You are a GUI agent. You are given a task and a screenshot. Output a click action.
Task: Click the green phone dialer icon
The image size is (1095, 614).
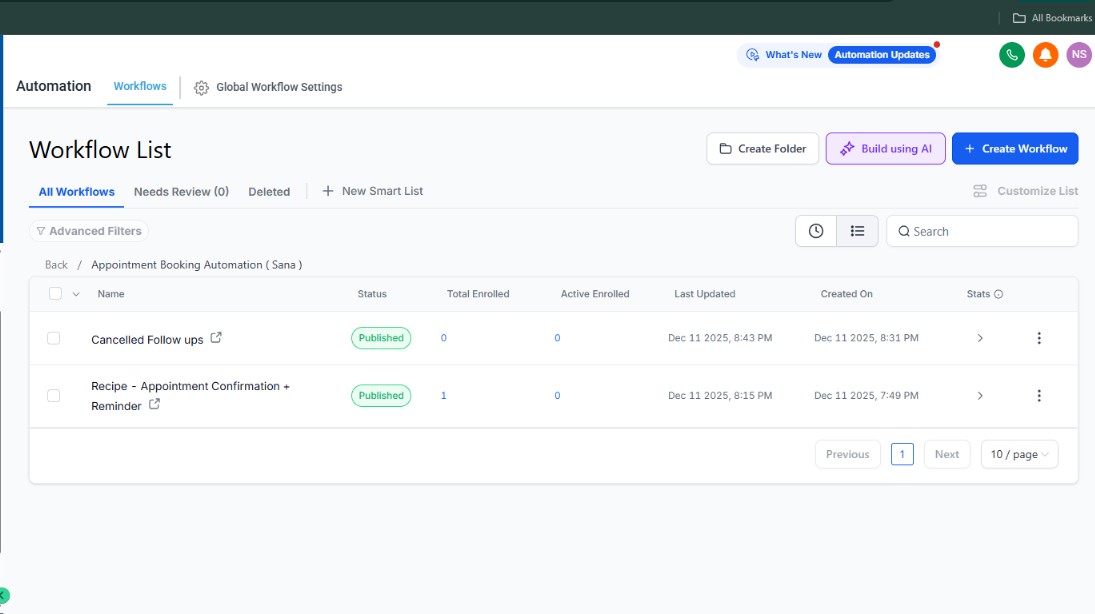pyautogui.click(x=1012, y=55)
